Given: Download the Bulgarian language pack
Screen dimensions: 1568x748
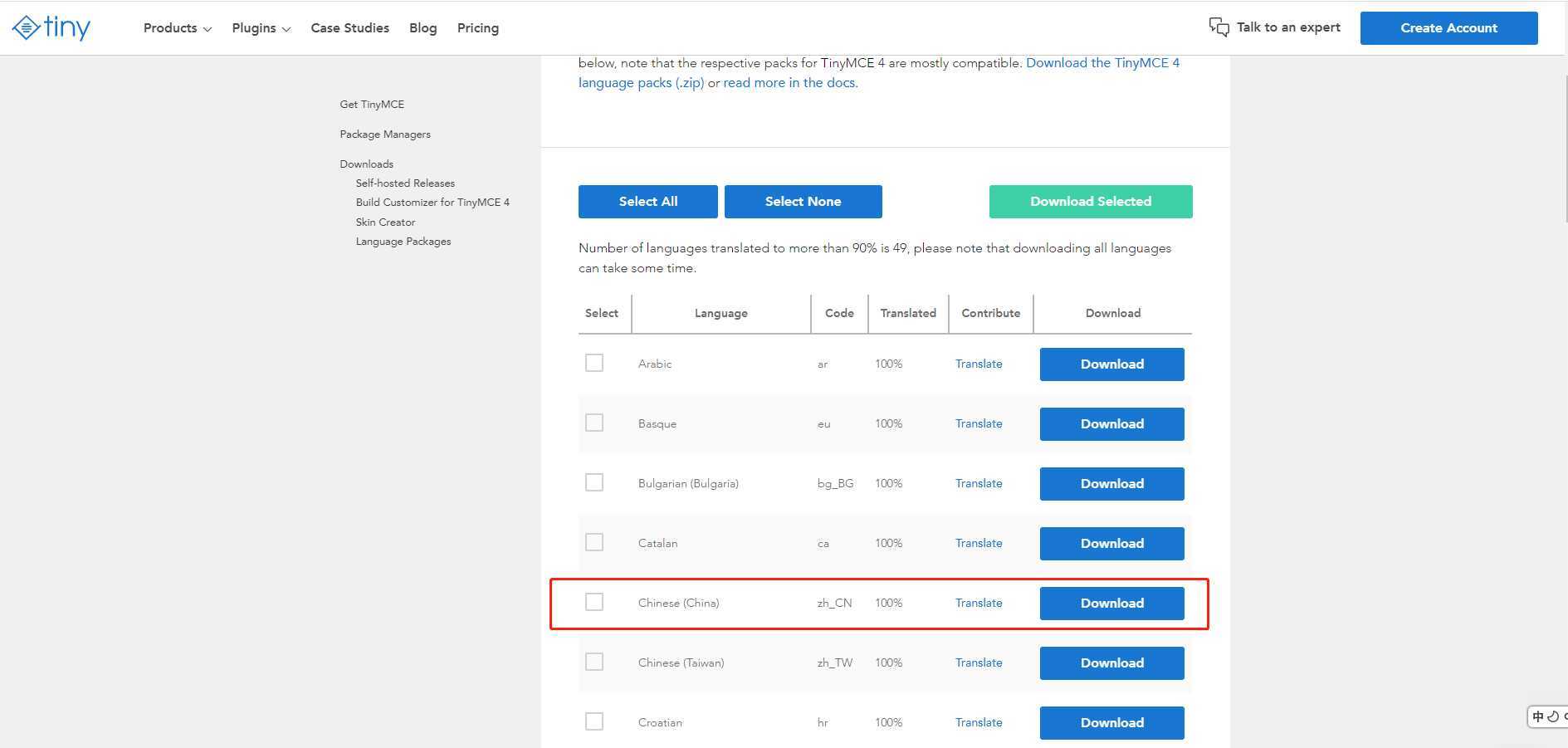Looking at the screenshot, I should pos(1111,484).
